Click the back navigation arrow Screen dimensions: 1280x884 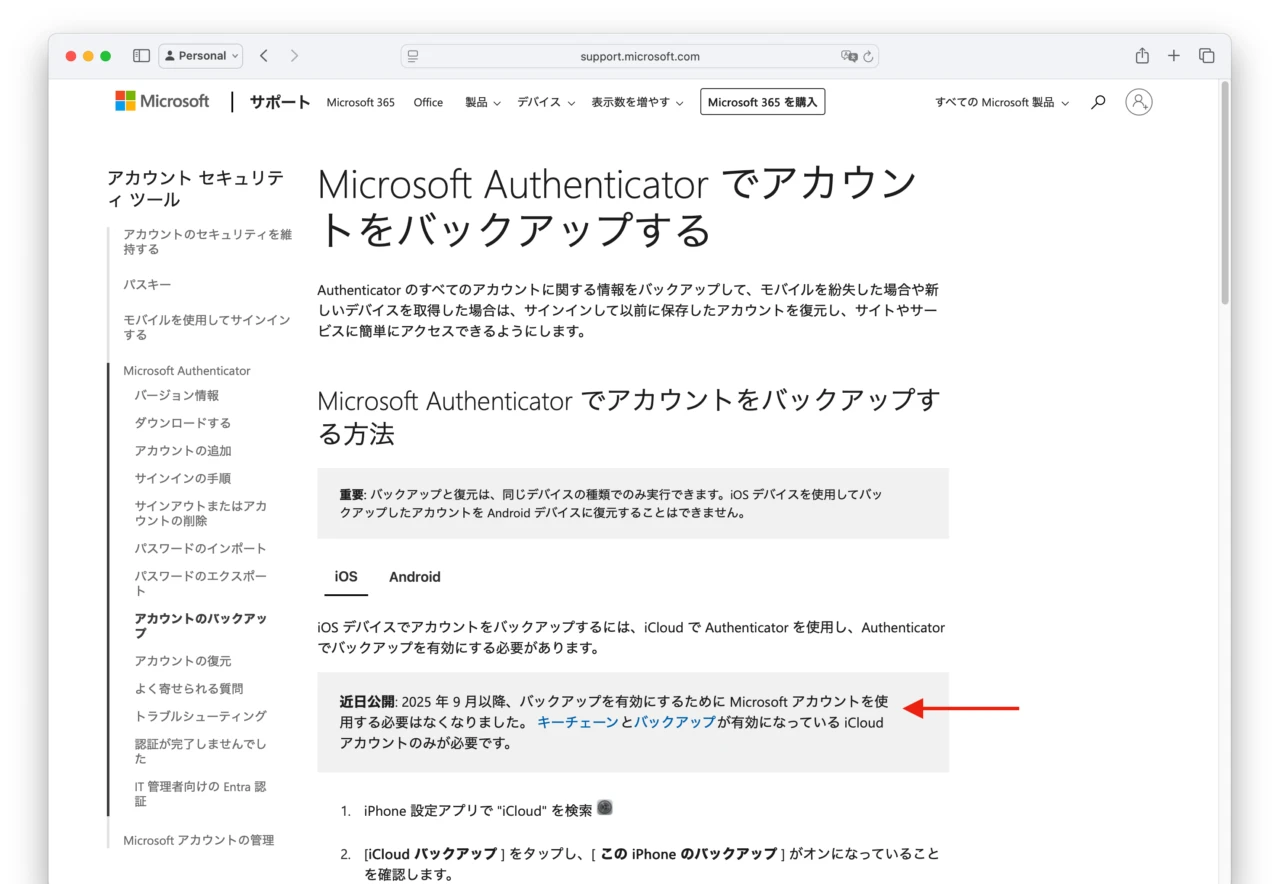pos(263,55)
